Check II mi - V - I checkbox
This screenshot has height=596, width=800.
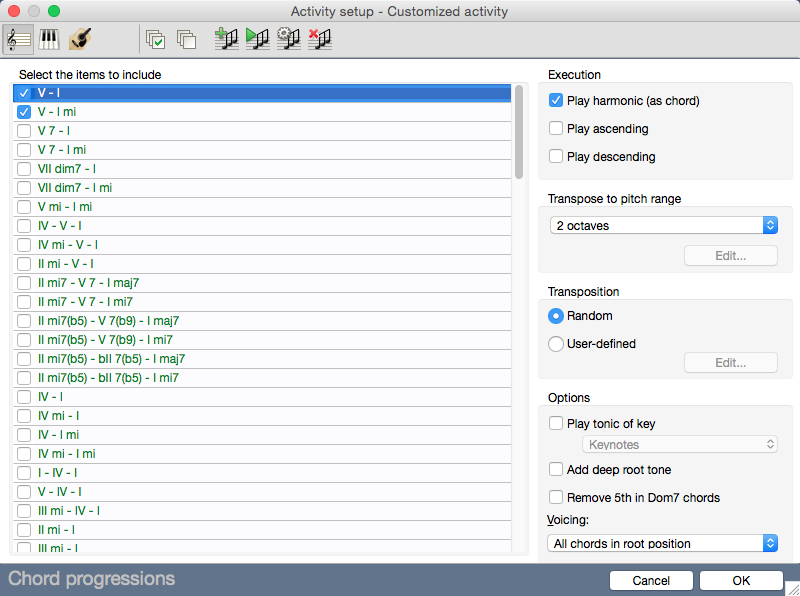coord(23,264)
